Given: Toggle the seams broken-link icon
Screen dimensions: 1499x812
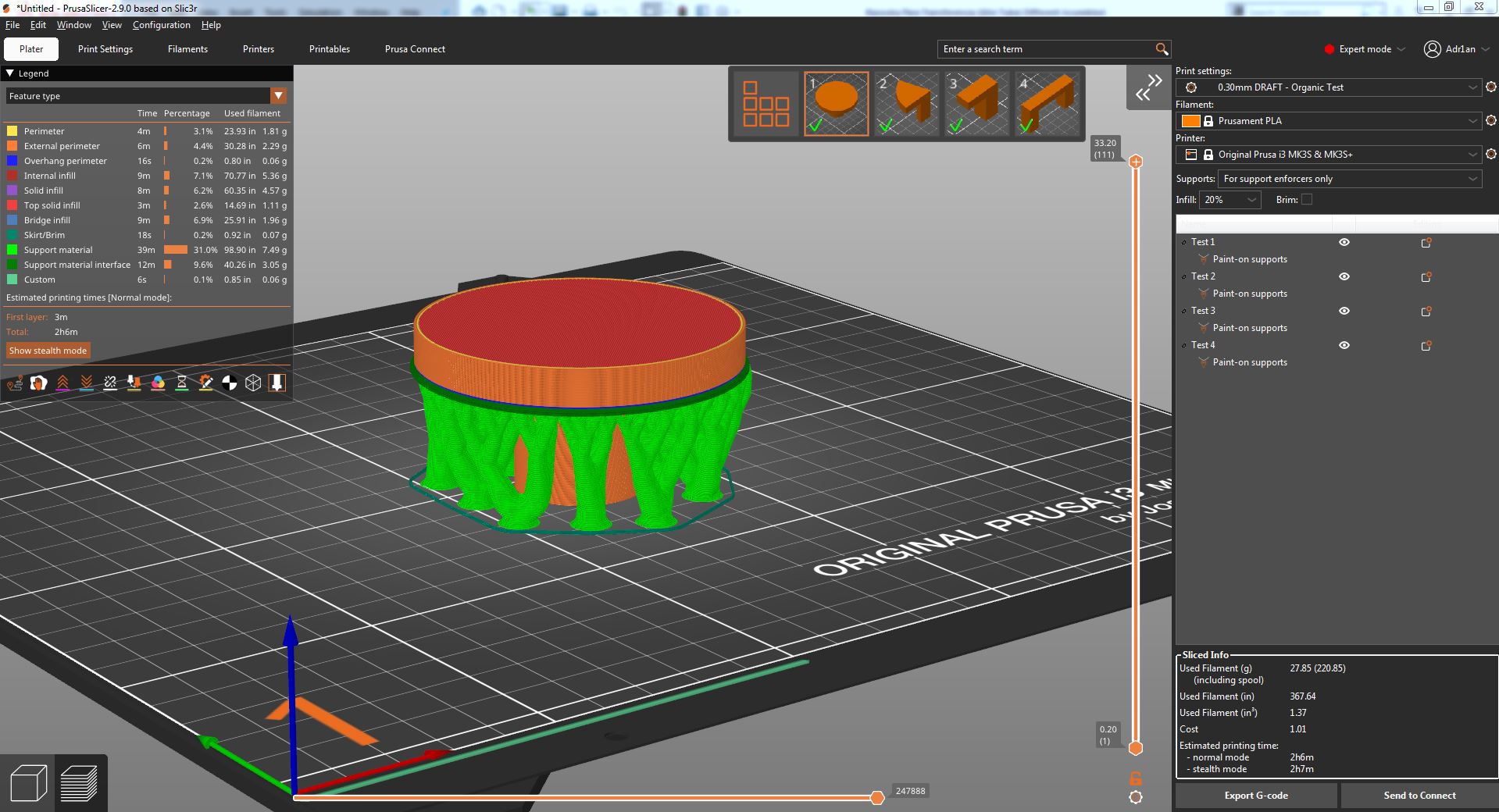Looking at the screenshot, I should (110, 383).
